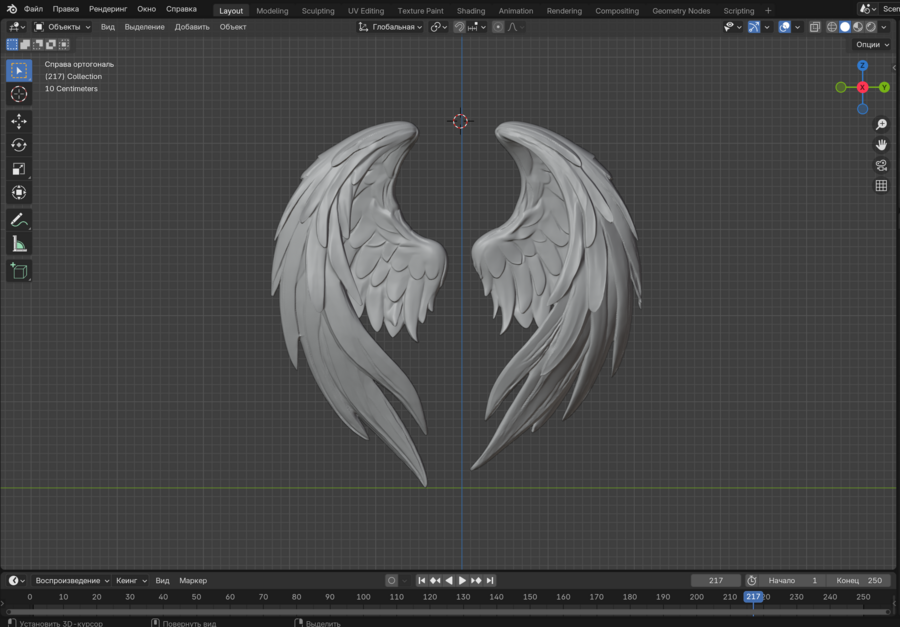
Task: Enable snapping magnet toggle
Action: tap(459, 27)
